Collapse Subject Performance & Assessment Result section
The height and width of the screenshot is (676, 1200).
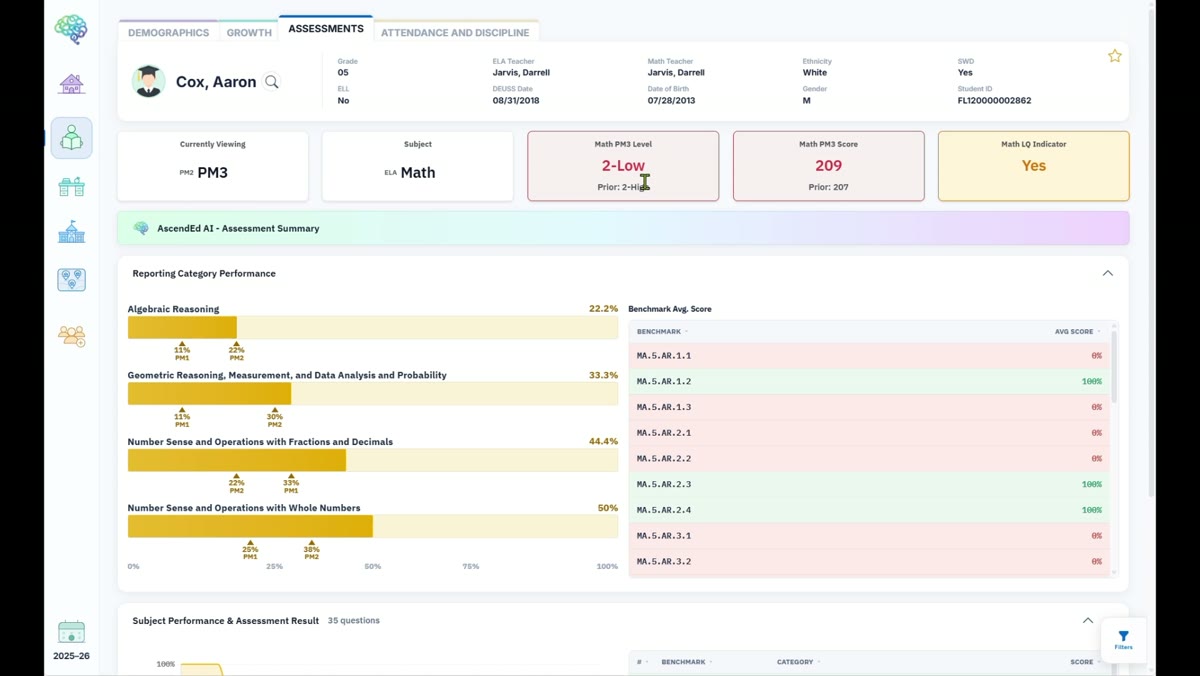point(1088,621)
